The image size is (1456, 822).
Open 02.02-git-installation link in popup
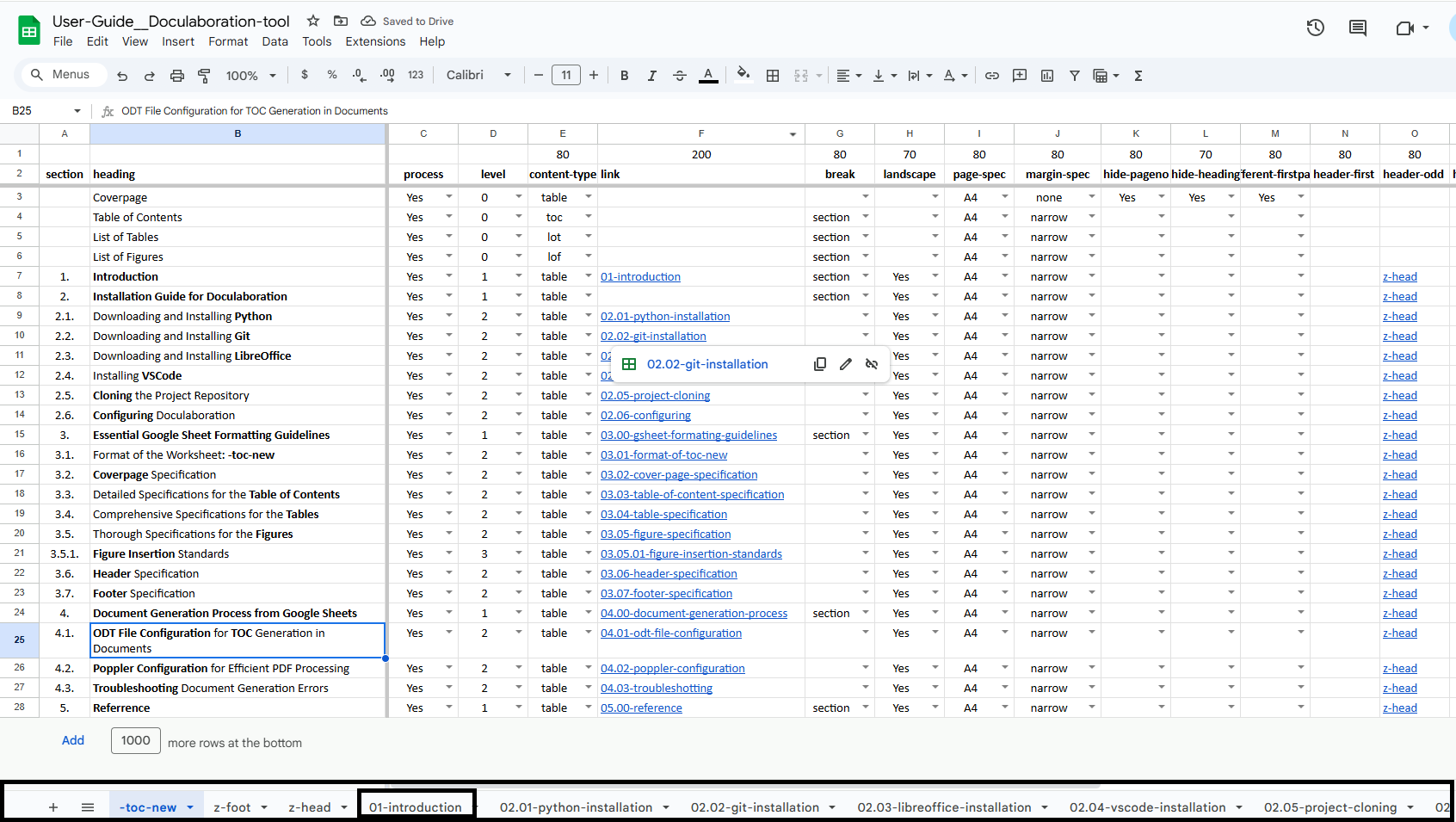tap(707, 364)
